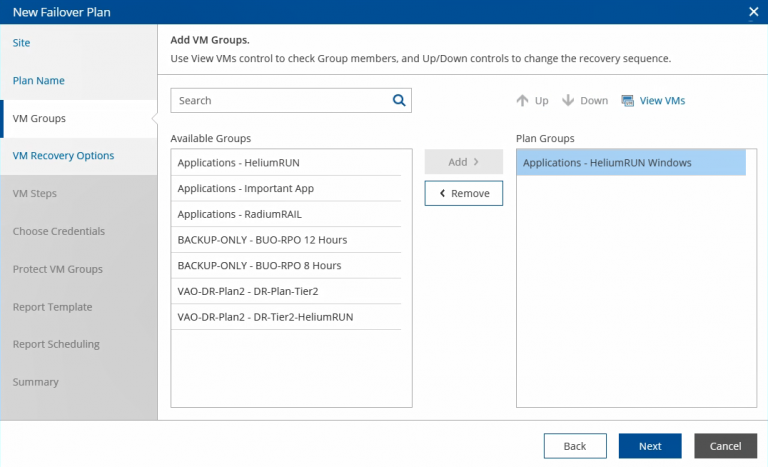Close the New Failover Plan dialog
This screenshot has height=467, width=768.
753,12
